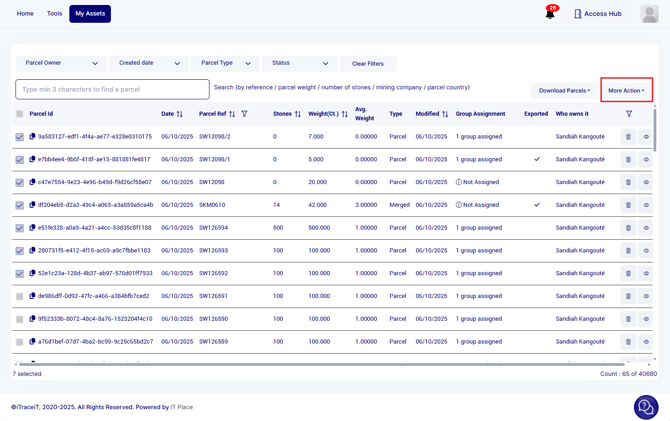Uncheck the SW12098 row checkbox
The image size is (670, 421).
[x=19, y=183]
